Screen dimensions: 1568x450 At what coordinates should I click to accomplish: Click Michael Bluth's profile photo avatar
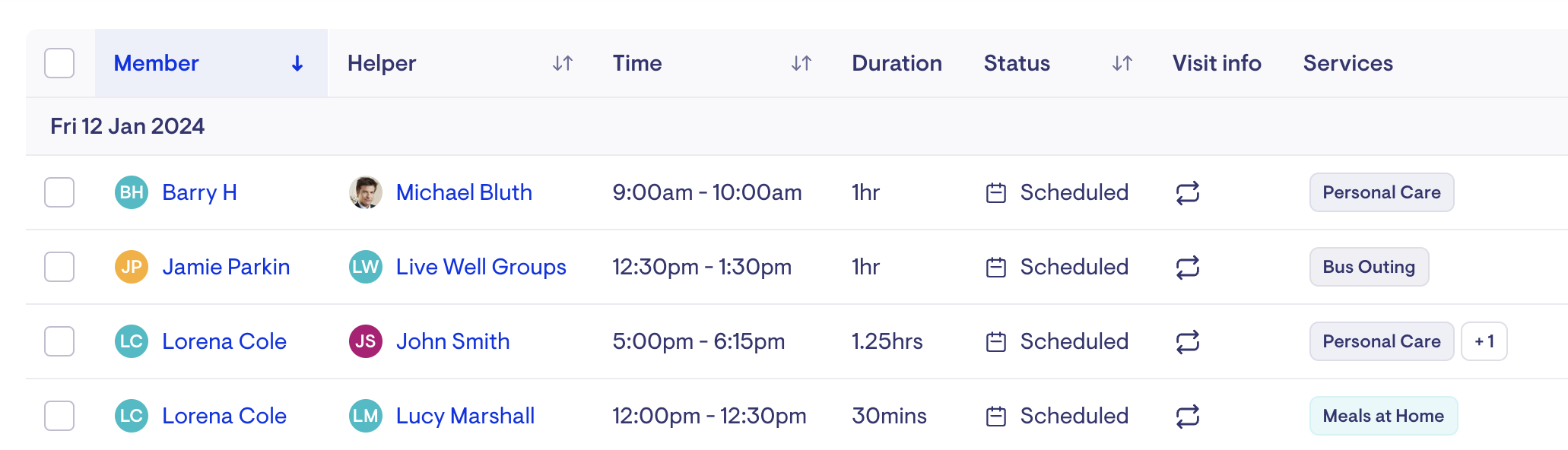click(x=365, y=192)
